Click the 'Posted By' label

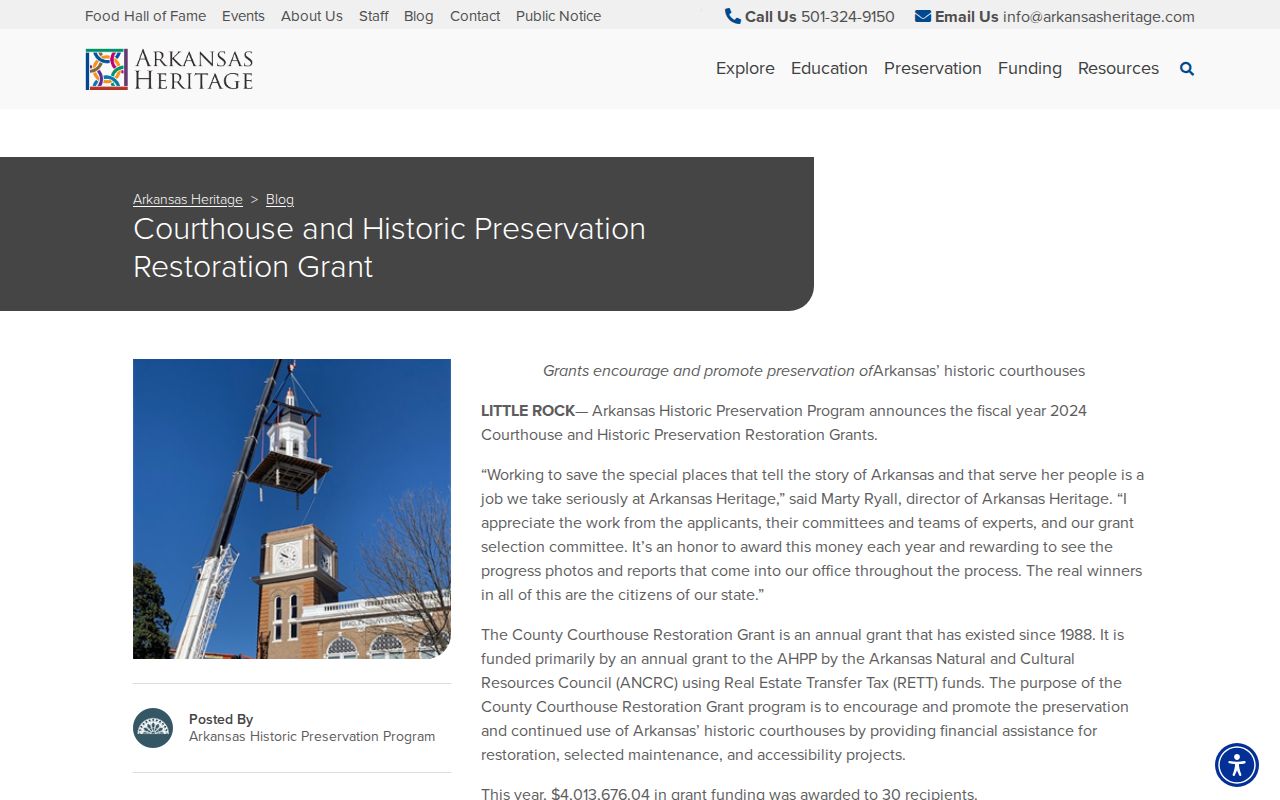point(221,719)
